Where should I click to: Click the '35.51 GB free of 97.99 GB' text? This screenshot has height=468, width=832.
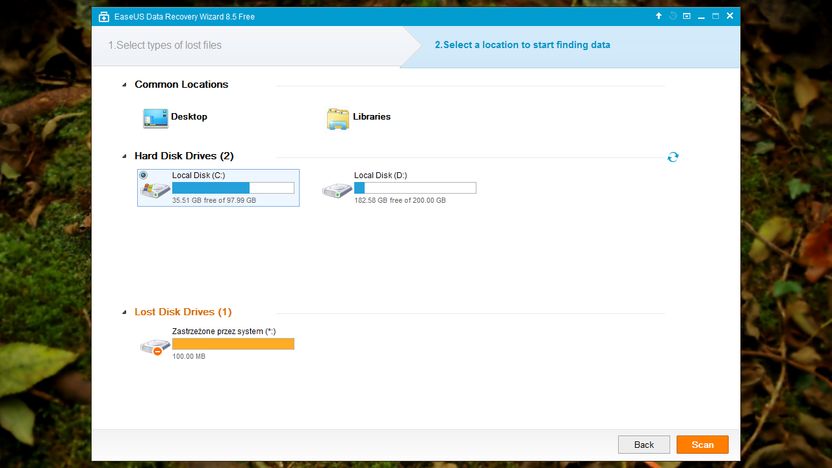[x=214, y=201]
